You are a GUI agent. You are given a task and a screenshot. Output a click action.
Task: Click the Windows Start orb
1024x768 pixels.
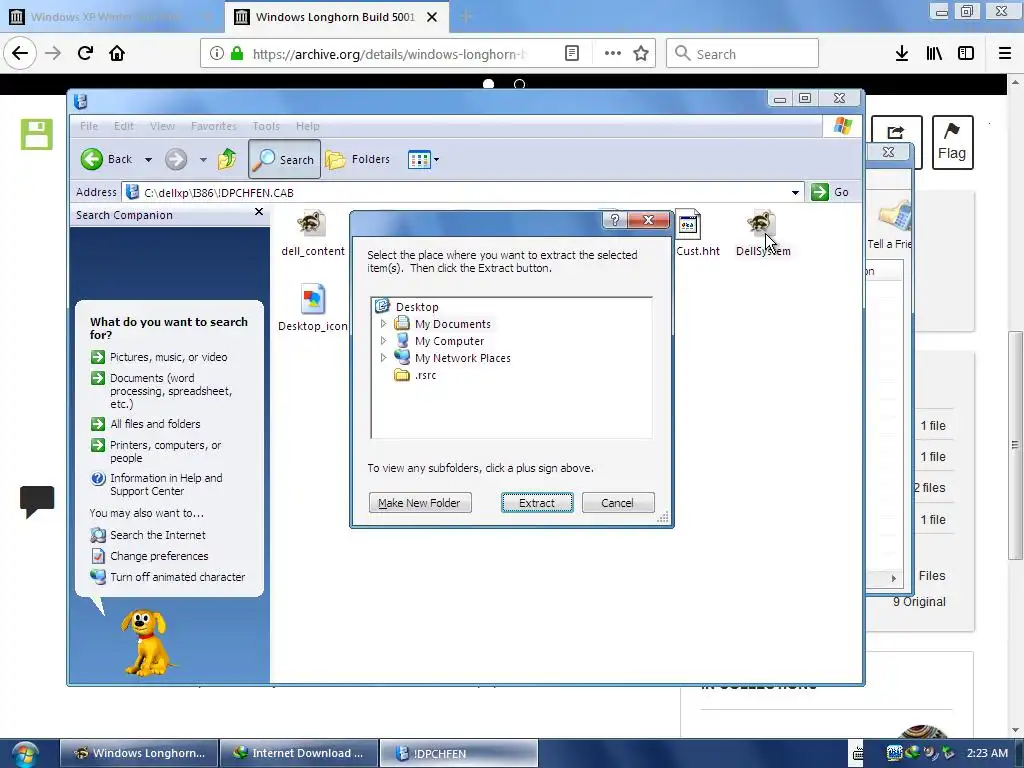coord(25,753)
